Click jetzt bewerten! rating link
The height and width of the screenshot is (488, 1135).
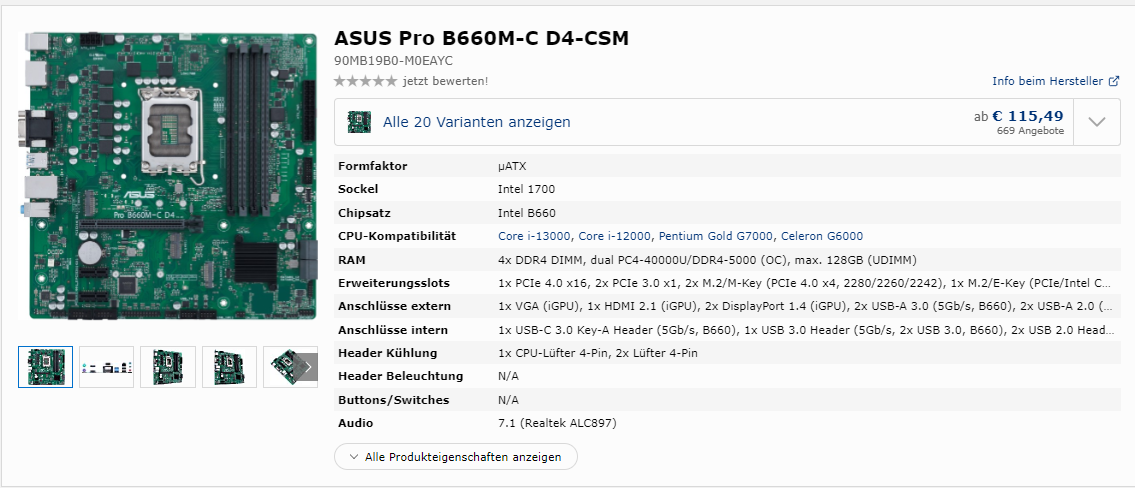pyautogui.click(x=445, y=81)
